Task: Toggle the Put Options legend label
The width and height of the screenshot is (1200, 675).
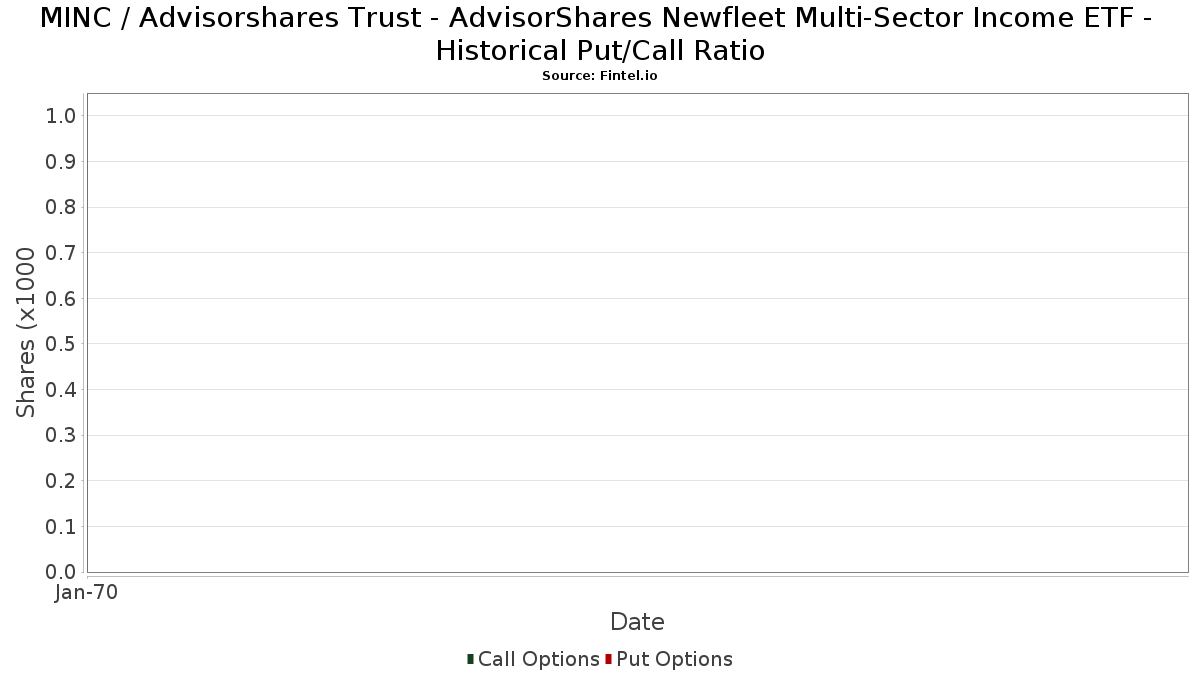Action: [674, 659]
